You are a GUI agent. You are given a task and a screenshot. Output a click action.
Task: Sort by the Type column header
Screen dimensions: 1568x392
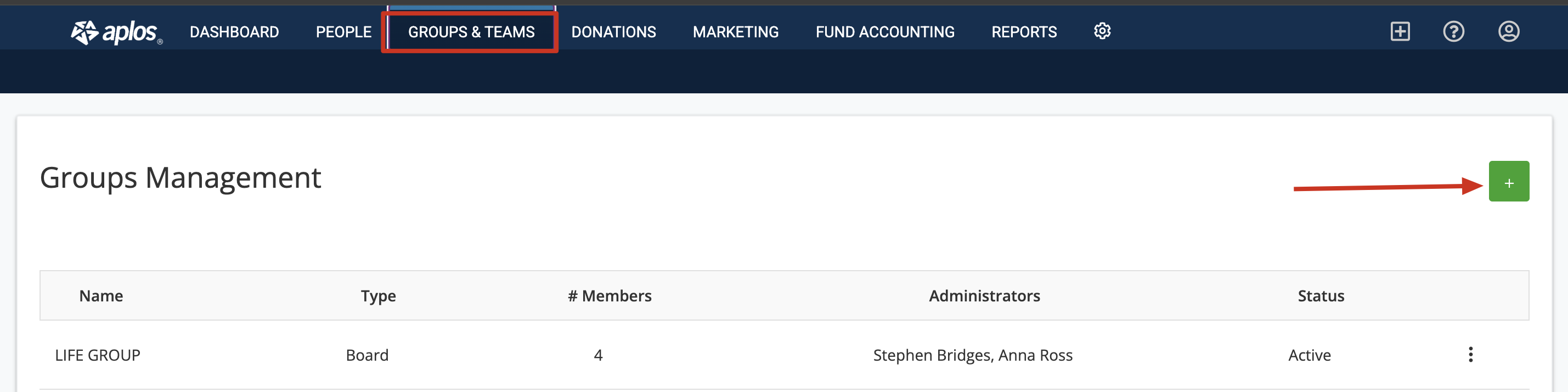tap(378, 296)
